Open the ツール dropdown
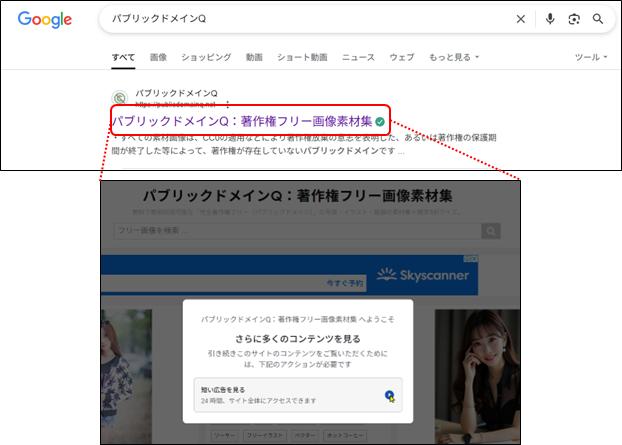Viewport: 622px width, 445px height. [590, 58]
